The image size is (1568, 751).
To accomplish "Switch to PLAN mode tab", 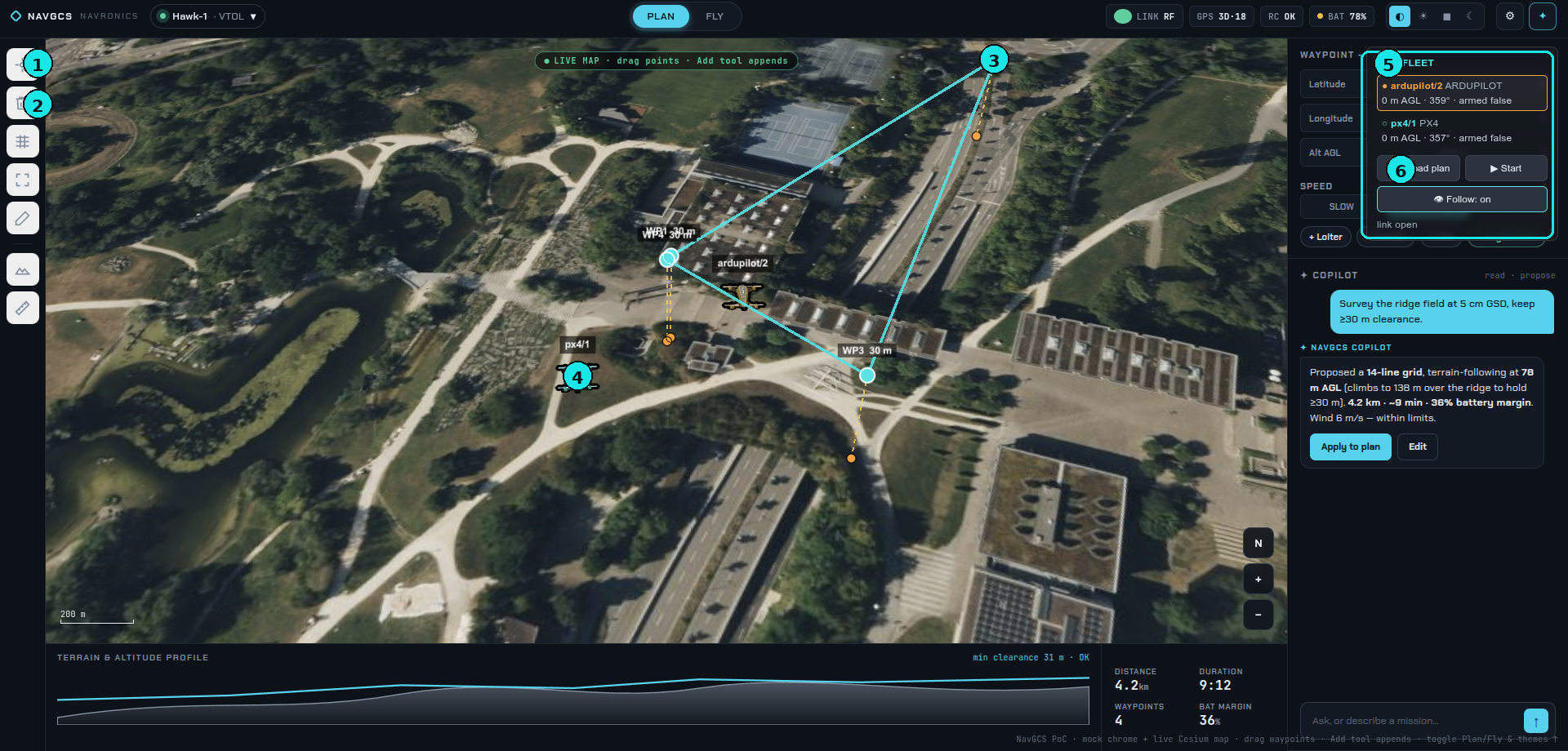I will click(660, 16).
